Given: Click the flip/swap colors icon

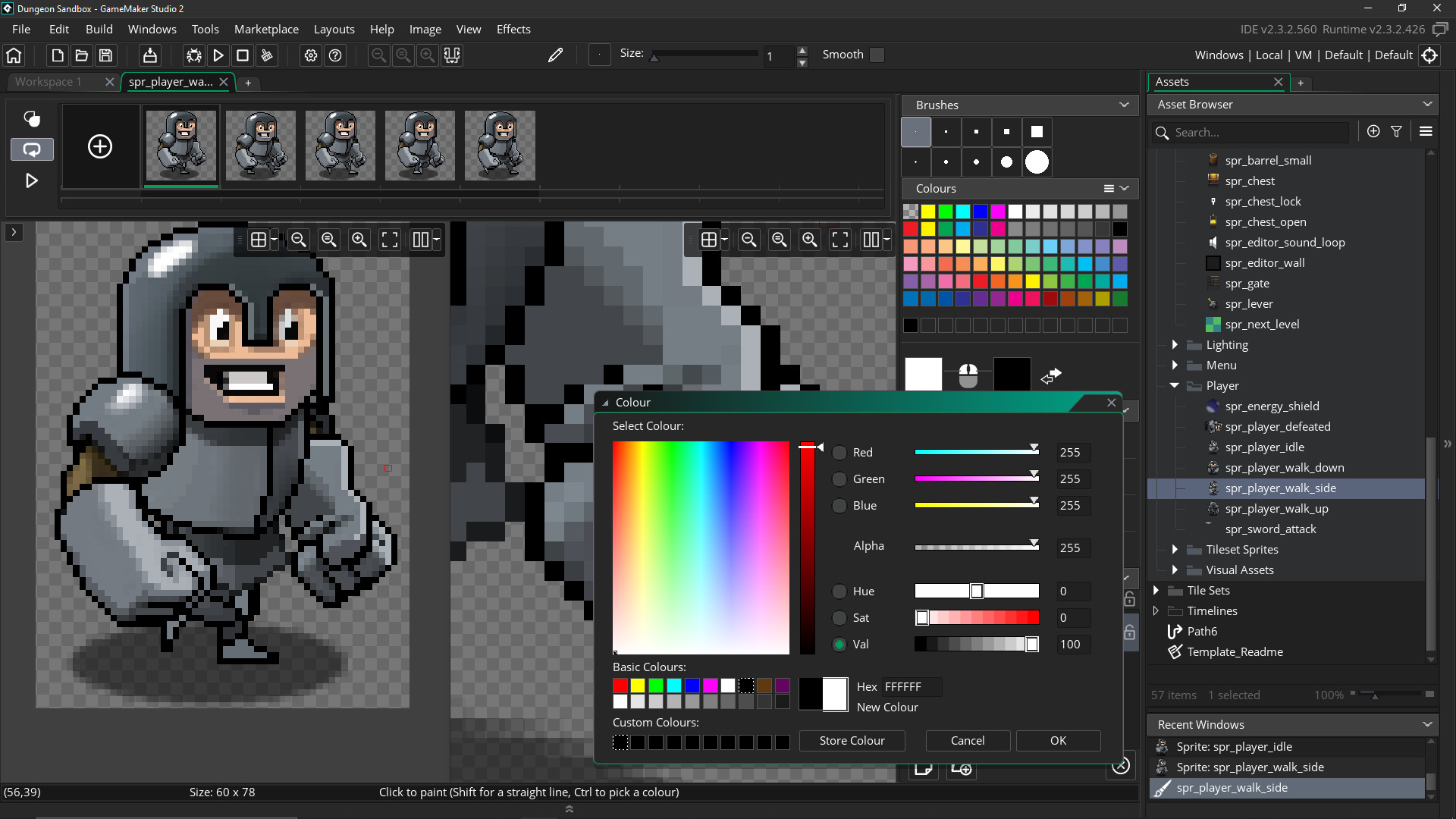Looking at the screenshot, I should tap(1050, 375).
